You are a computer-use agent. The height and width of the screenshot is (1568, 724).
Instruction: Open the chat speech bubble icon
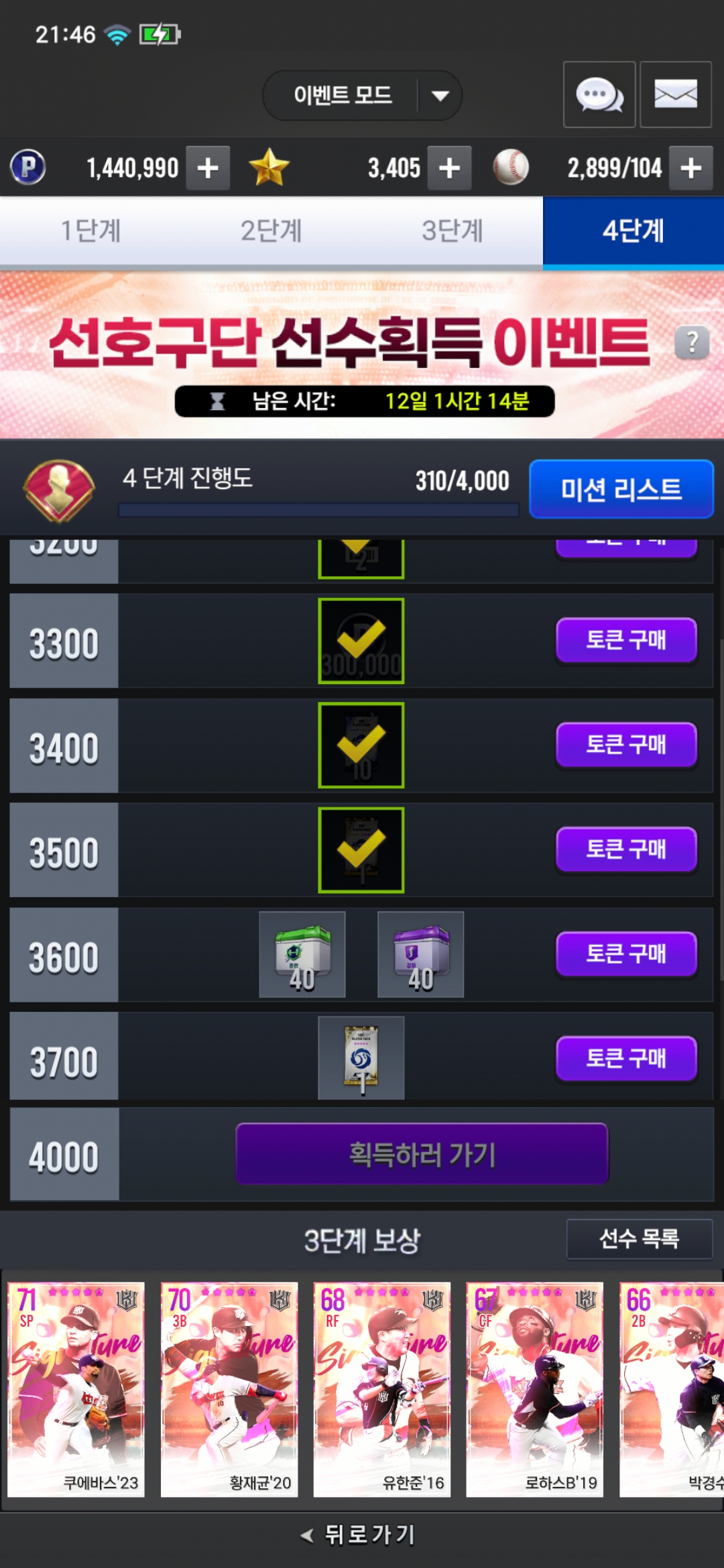tap(599, 94)
